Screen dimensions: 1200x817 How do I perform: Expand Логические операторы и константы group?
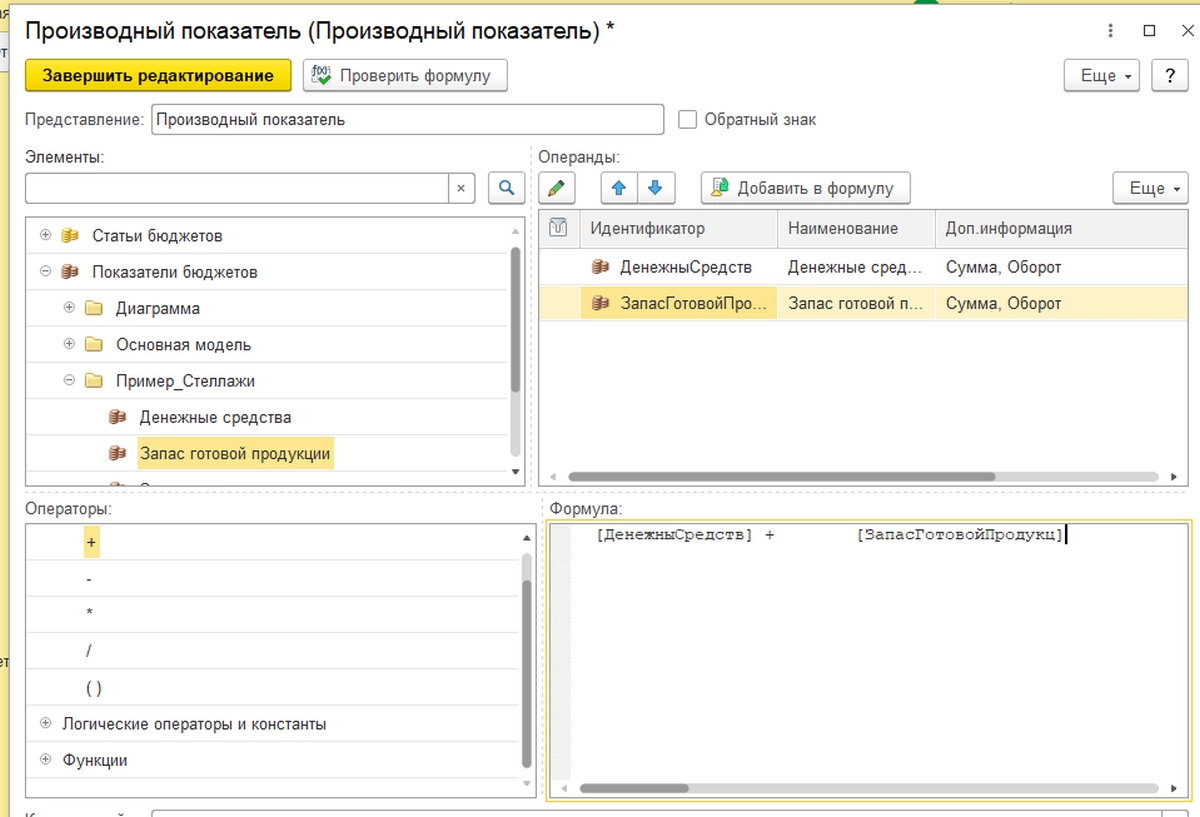[x=45, y=724]
